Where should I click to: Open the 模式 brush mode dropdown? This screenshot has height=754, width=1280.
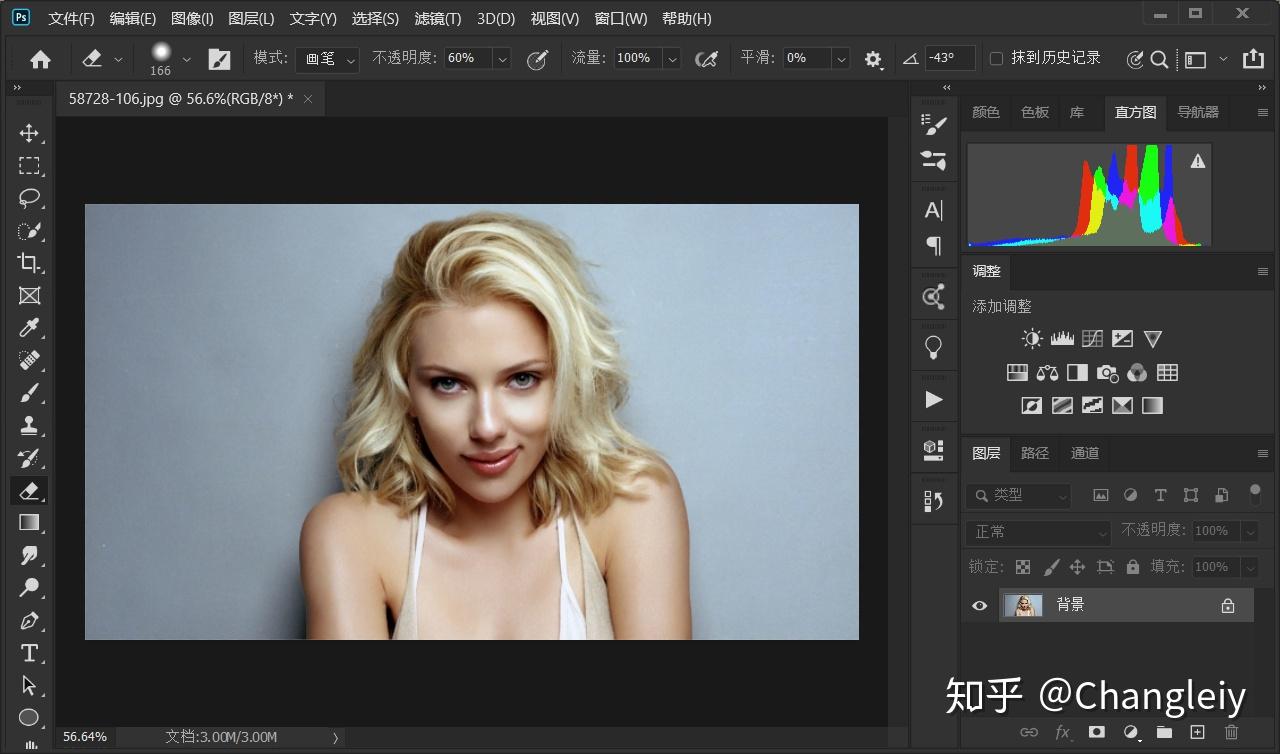tap(328, 59)
